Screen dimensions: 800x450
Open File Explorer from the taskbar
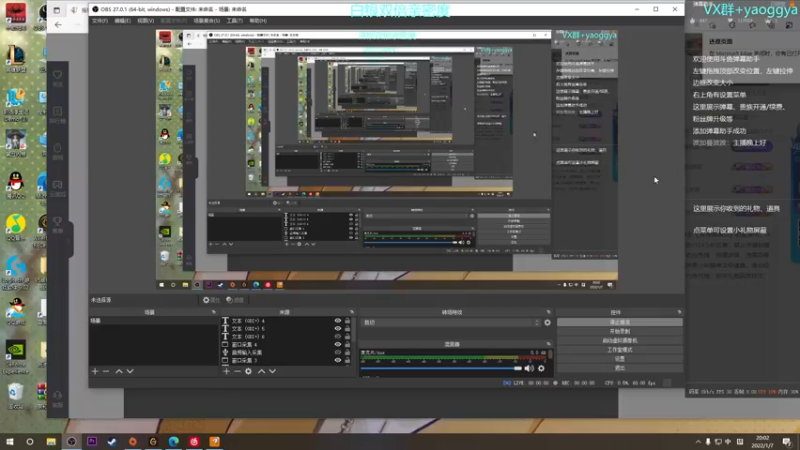click(x=51, y=441)
